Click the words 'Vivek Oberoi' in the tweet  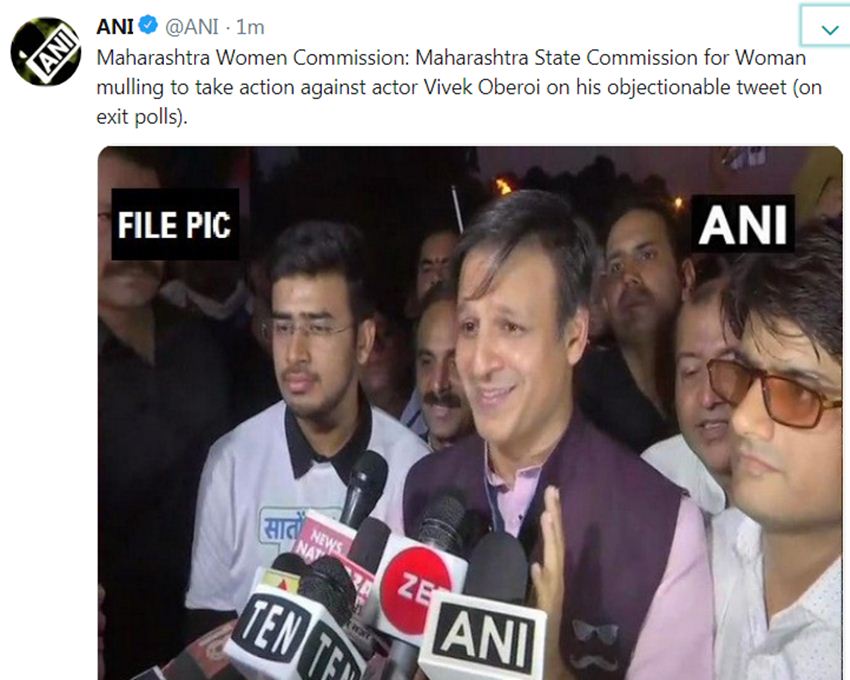coord(482,87)
